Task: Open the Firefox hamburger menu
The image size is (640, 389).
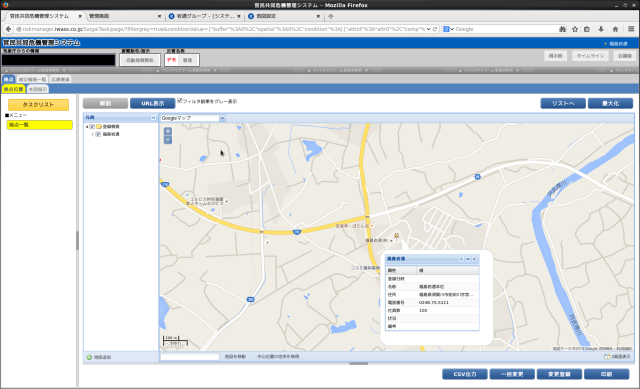Action: point(631,29)
